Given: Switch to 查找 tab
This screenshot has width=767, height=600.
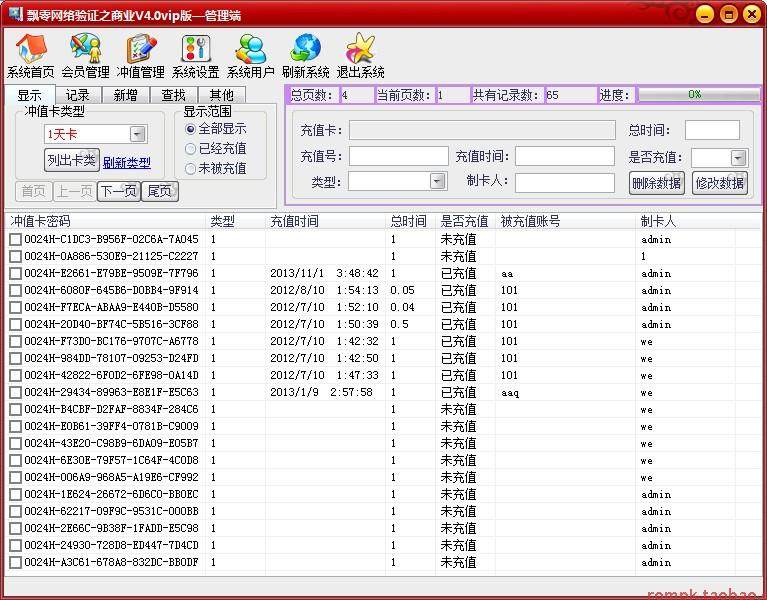Looking at the screenshot, I should click(173, 95).
